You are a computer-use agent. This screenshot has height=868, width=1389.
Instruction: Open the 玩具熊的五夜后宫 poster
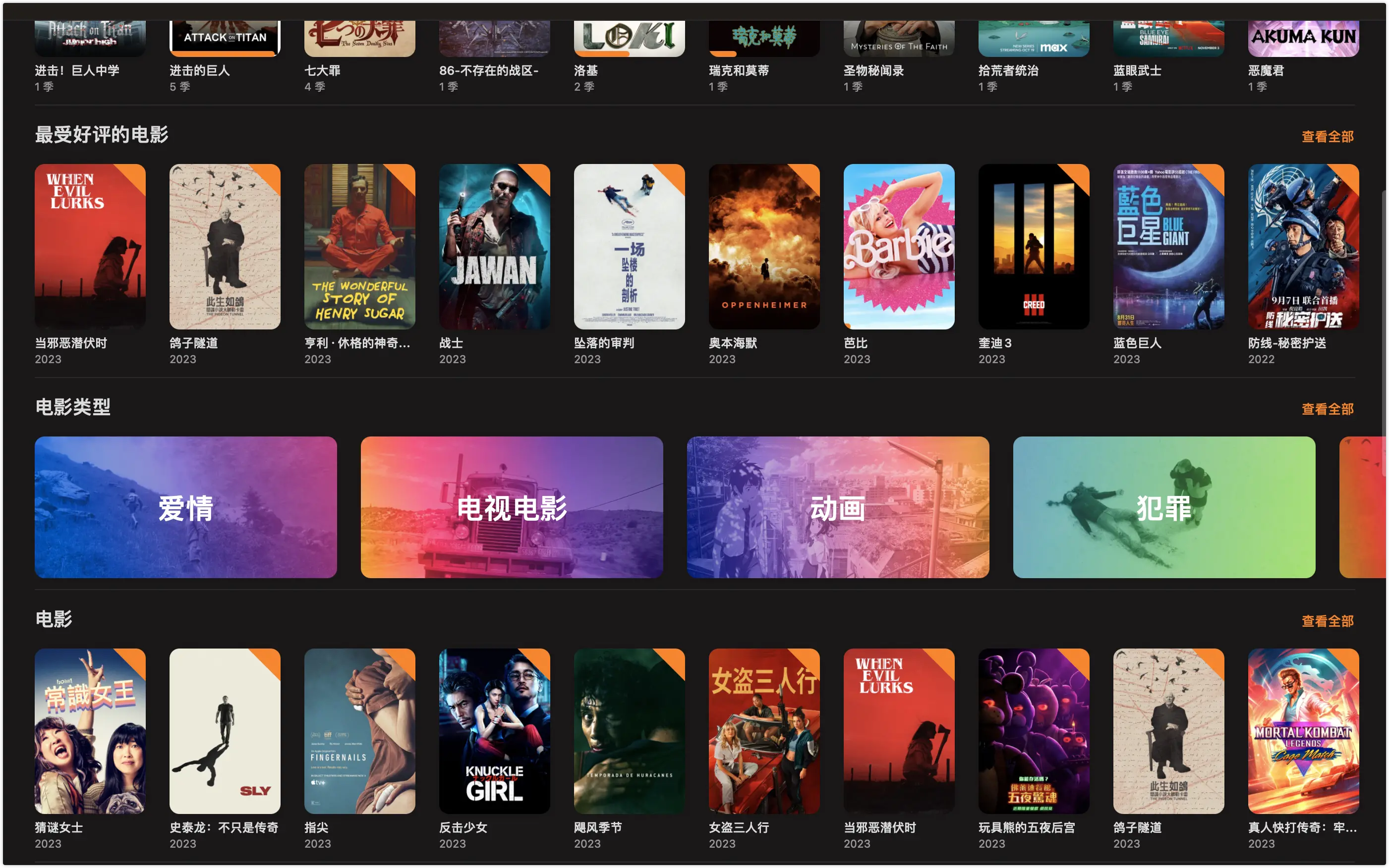1034,731
